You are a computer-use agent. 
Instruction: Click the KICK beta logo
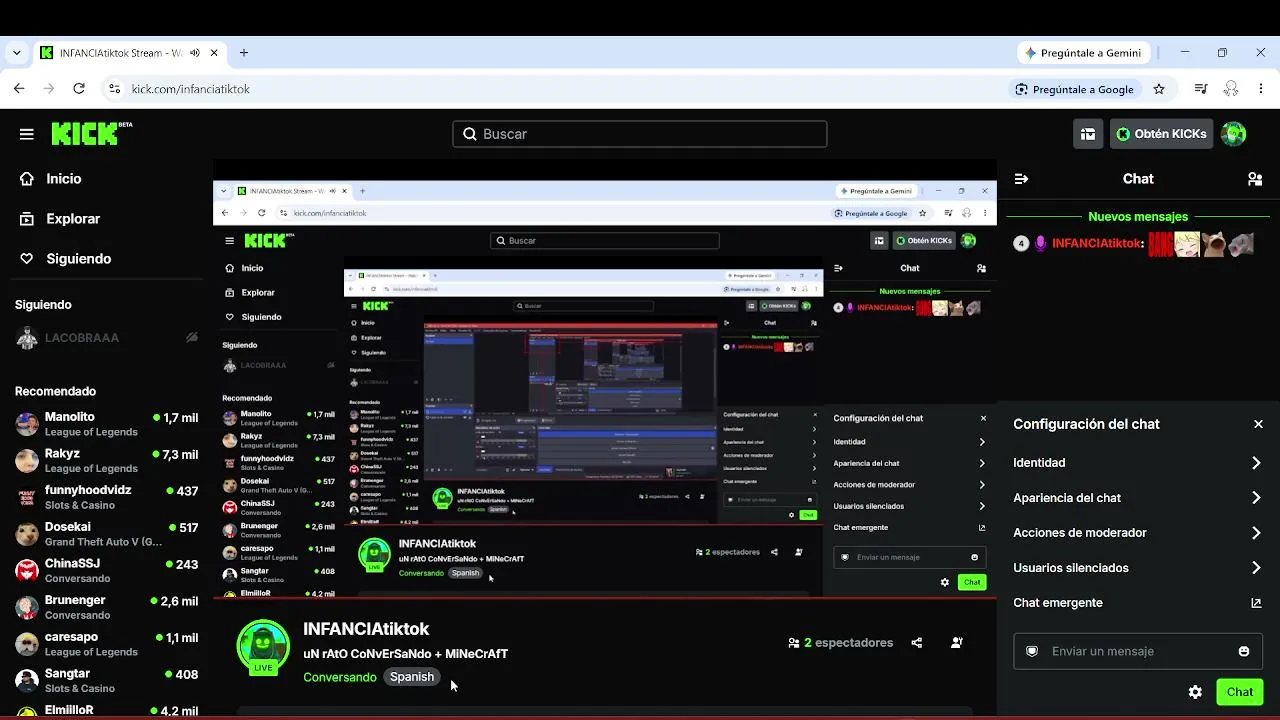[x=91, y=134]
